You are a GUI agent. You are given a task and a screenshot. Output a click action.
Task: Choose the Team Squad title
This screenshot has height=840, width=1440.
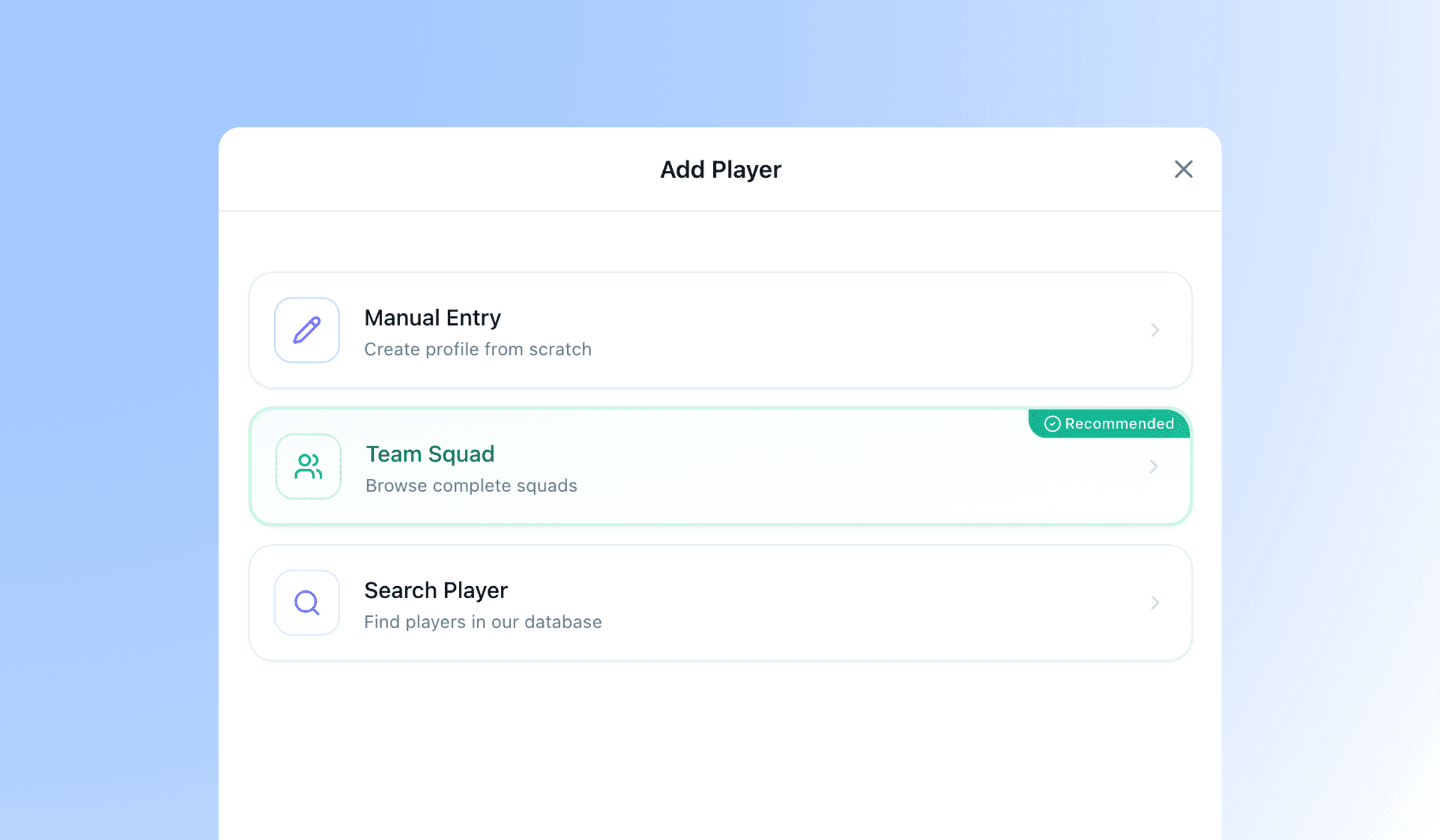[x=430, y=454]
